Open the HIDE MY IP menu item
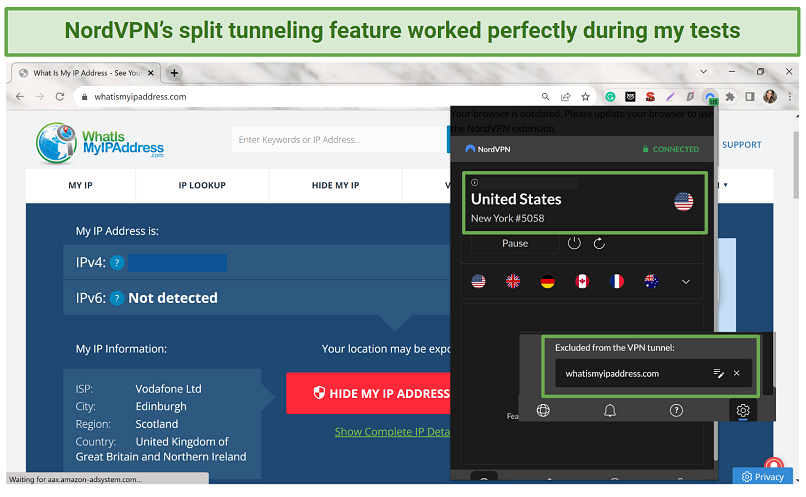Screen dimensions: 806x497 pos(335,185)
